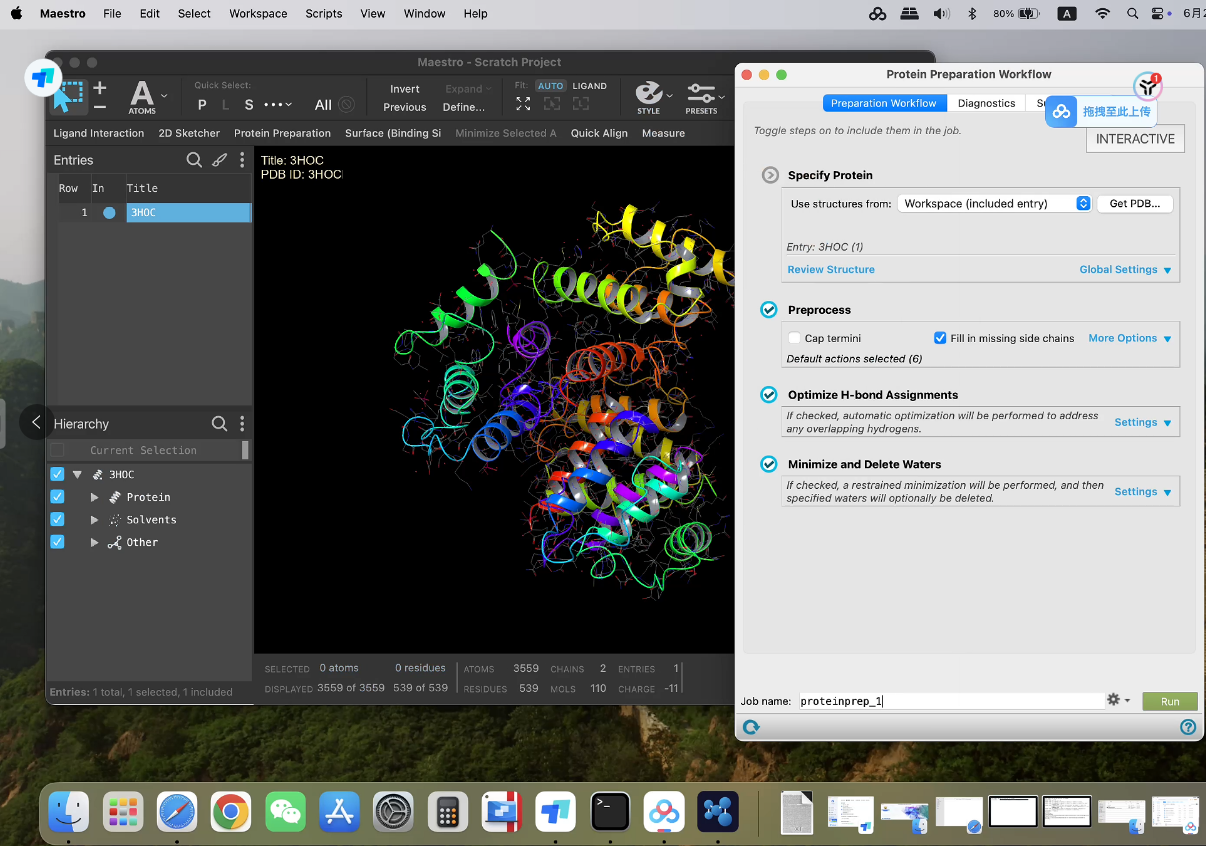Toggle the inclusion dot for entry 3HOC

109,212
